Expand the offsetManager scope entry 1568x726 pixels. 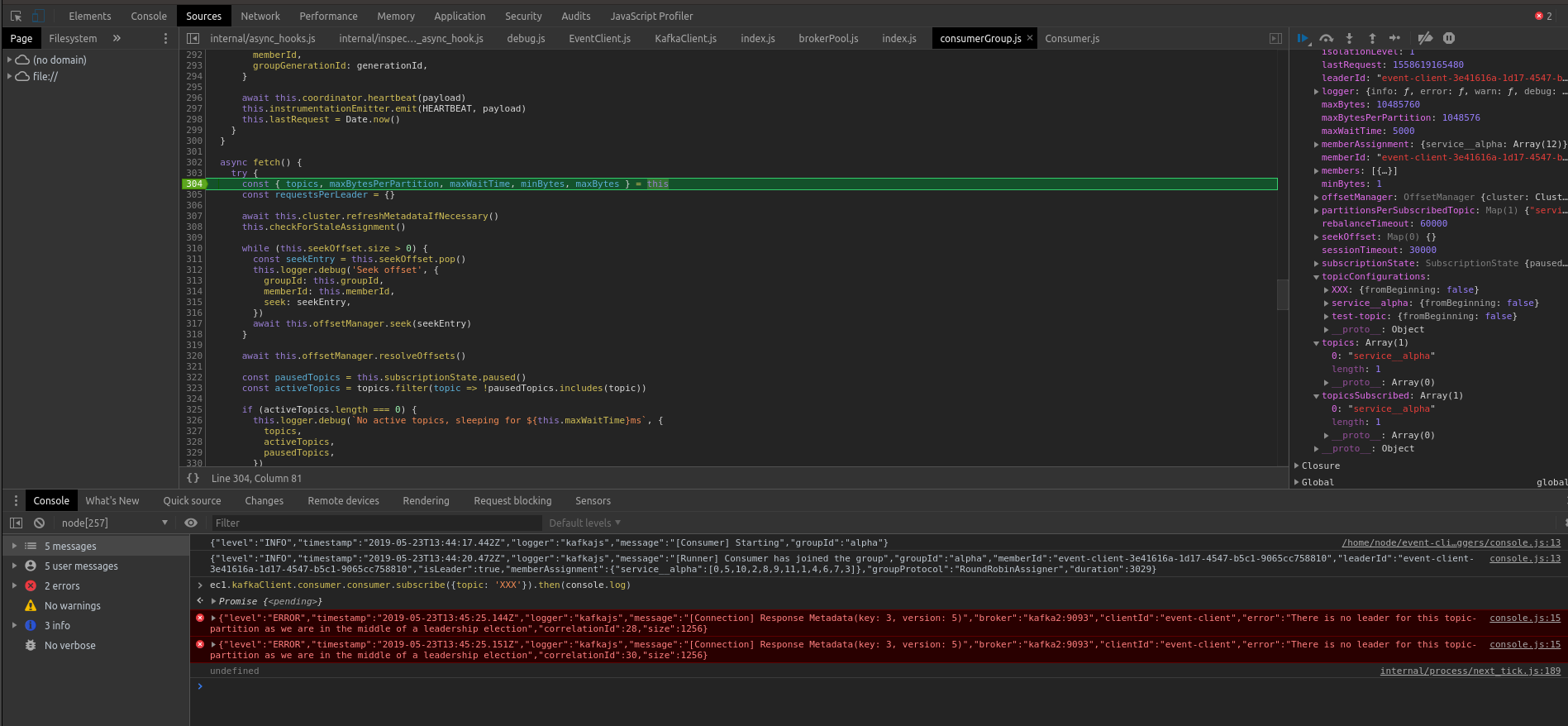tap(1316, 198)
